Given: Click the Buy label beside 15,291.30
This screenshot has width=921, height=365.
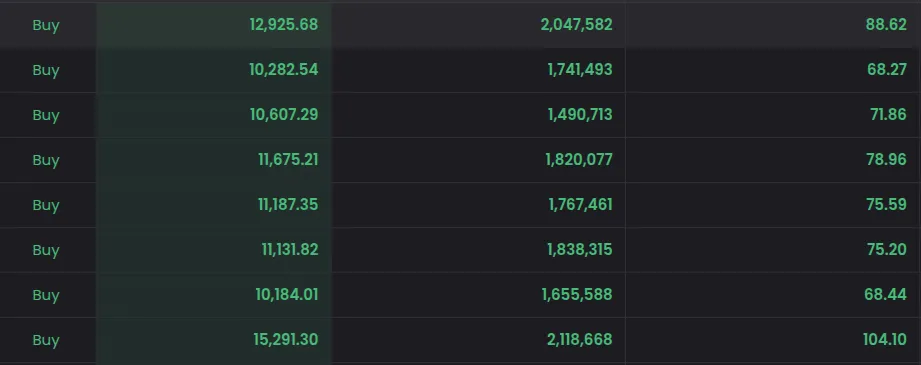Looking at the screenshot, I should coord(46,340).
